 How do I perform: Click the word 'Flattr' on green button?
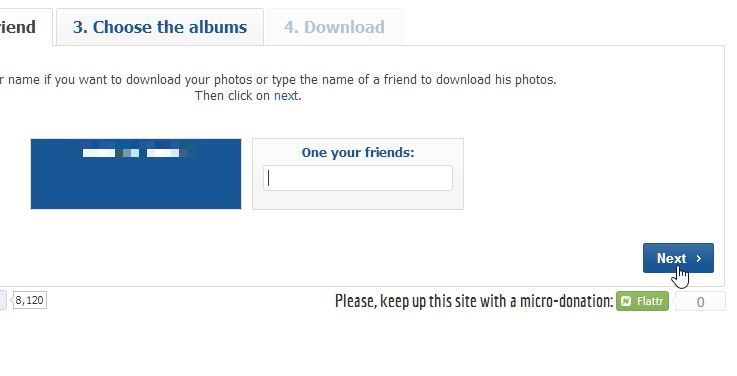(650, 301)
